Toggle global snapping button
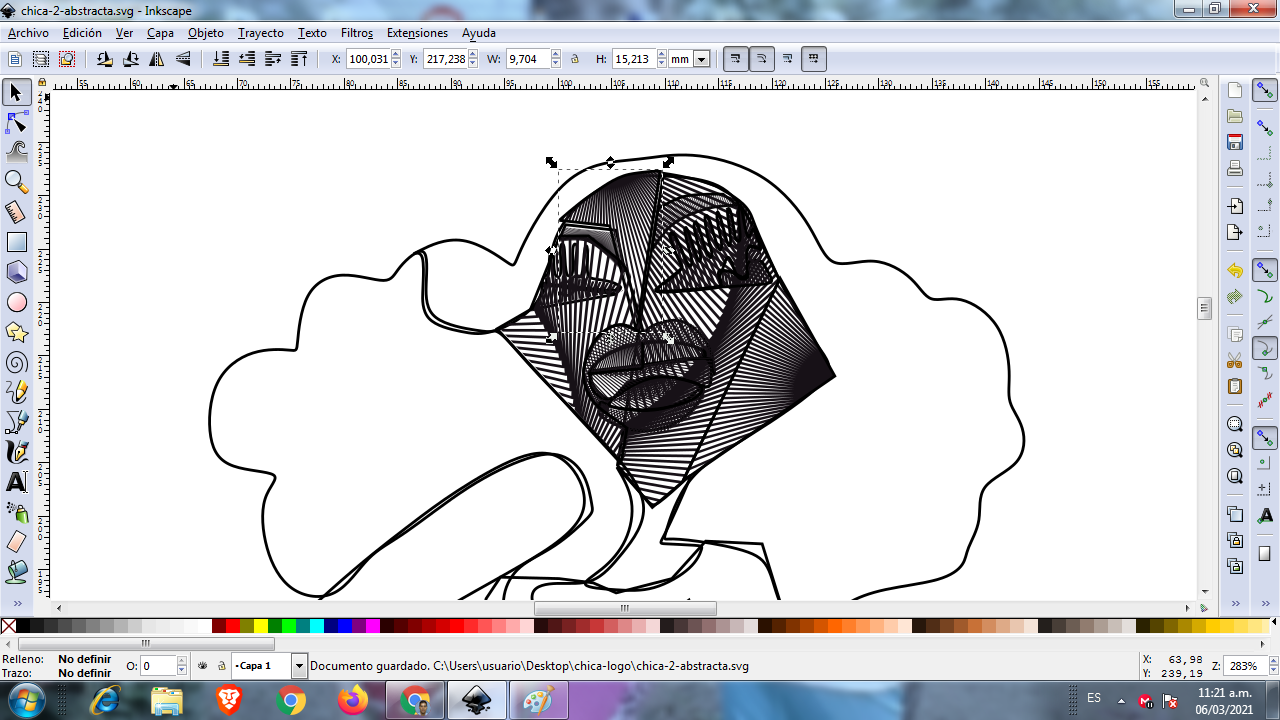 (1265, 91)
